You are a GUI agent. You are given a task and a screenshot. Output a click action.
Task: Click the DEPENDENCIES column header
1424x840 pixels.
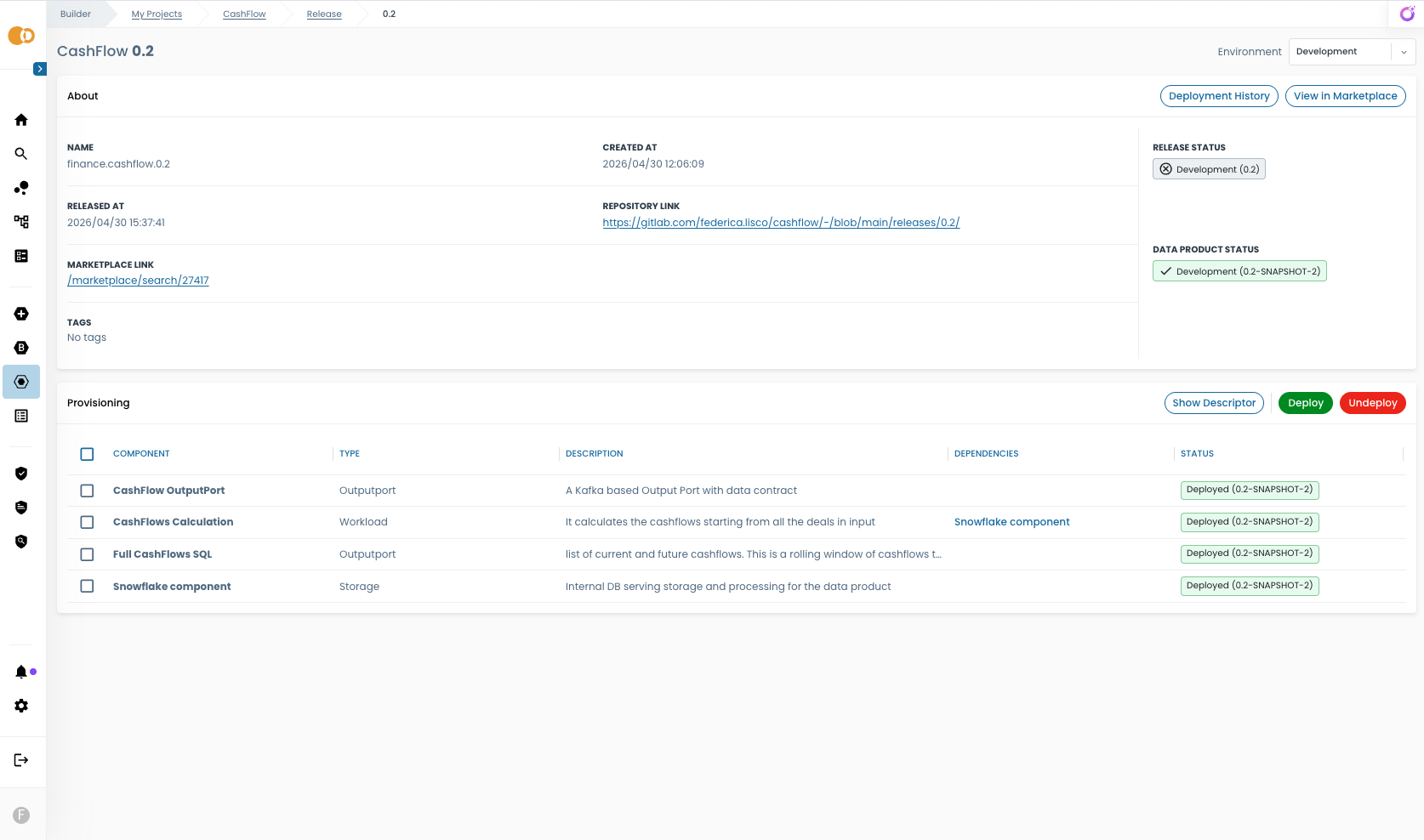[986, 454]
